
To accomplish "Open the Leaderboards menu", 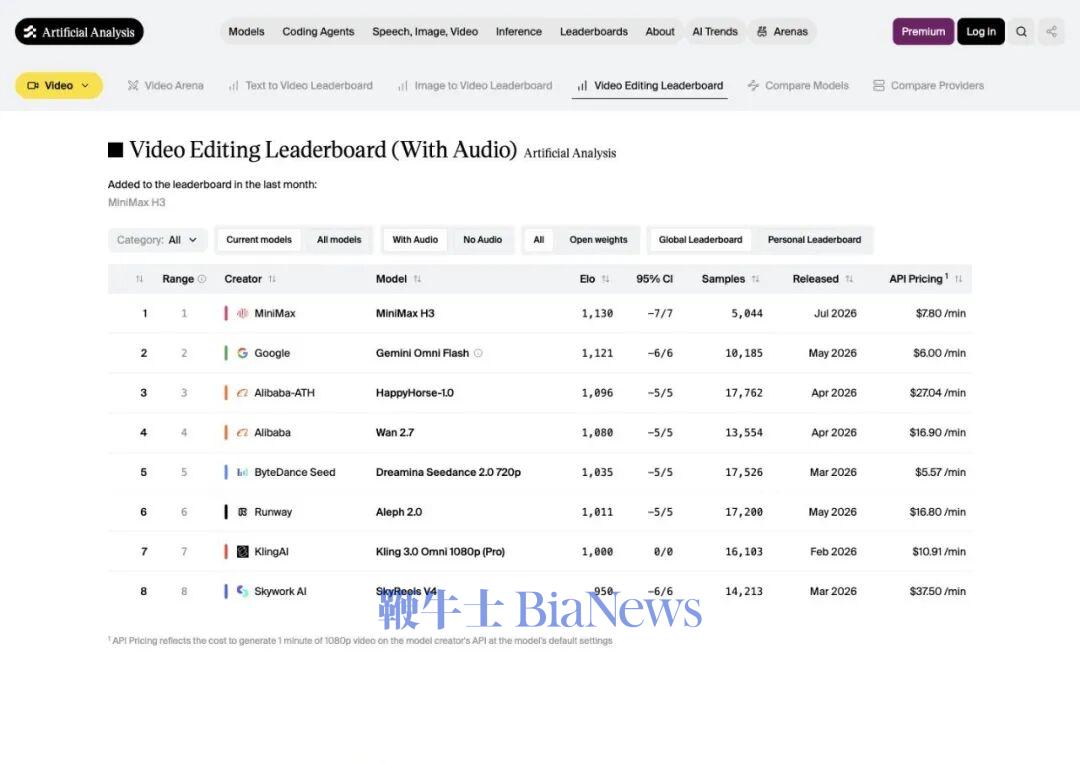I will point(594,32).
